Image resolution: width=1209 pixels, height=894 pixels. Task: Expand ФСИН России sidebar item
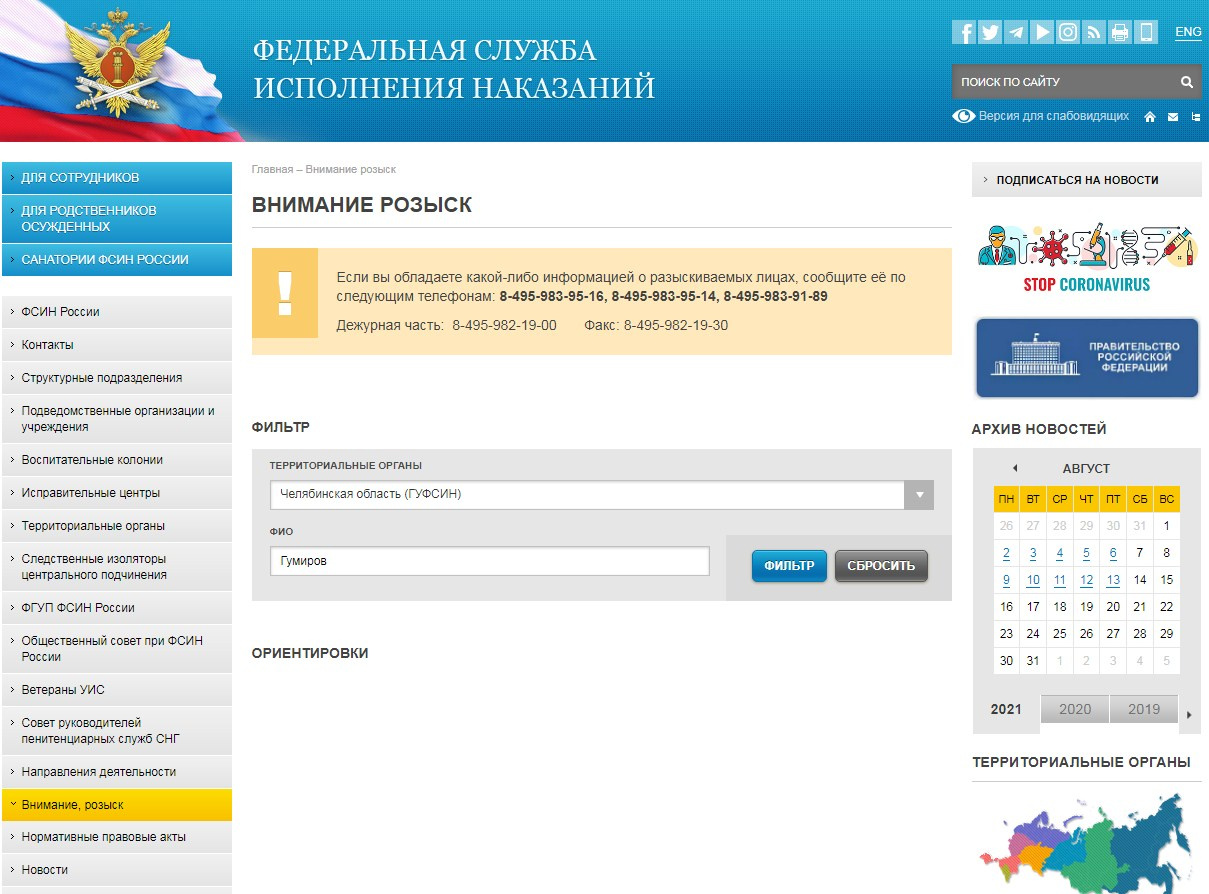pos(116,312)
